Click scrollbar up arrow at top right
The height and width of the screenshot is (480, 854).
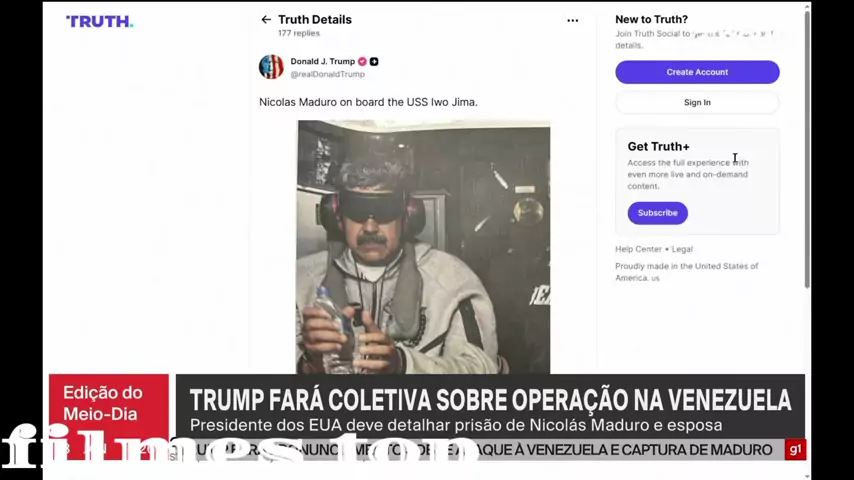click(807, 6)
